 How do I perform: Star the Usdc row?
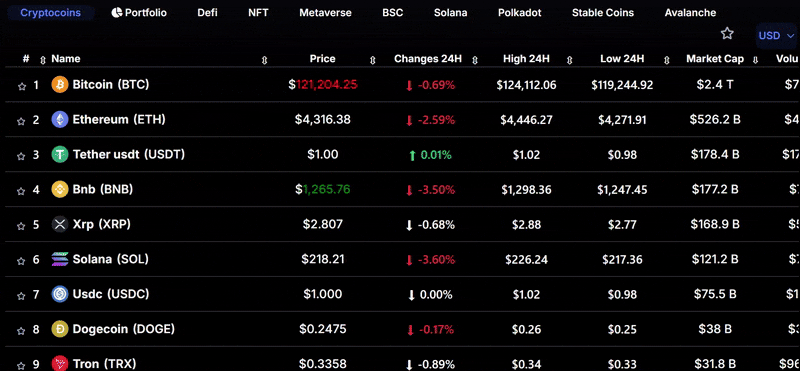[21, 295]
